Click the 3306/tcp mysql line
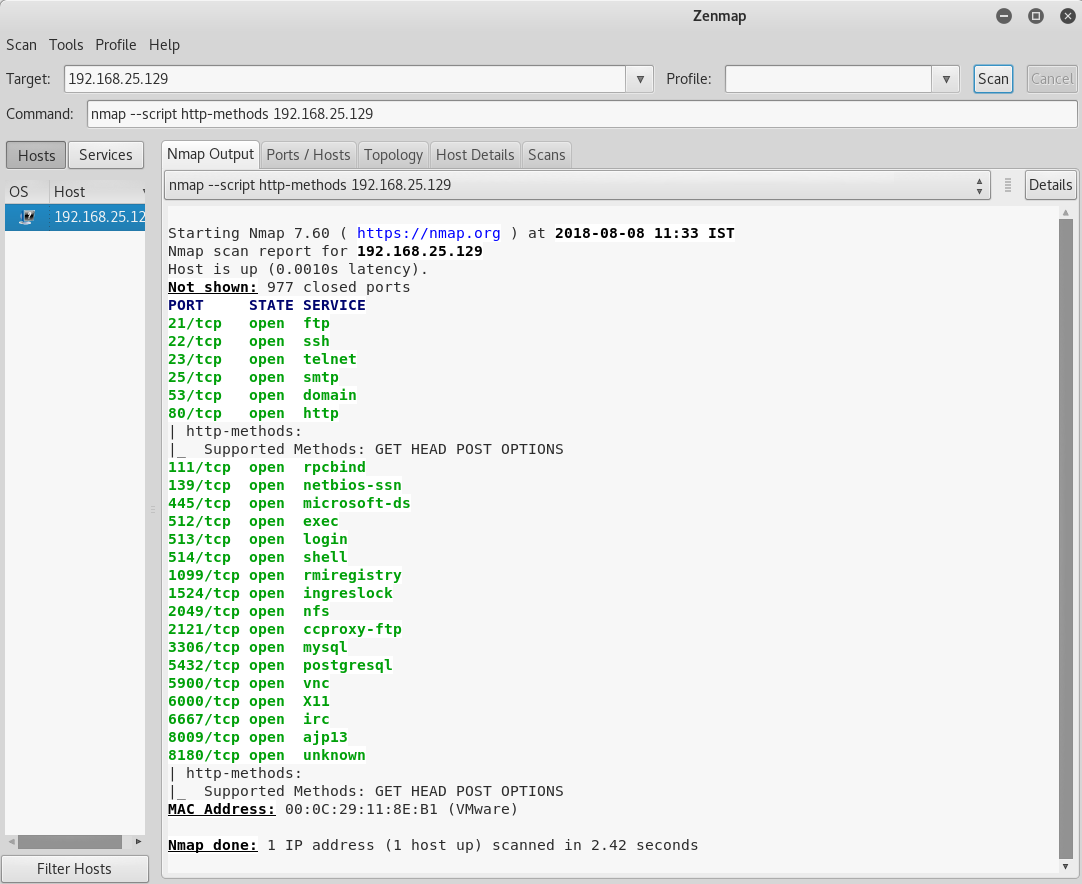Image resolution: width=1082 pixels, height=884 pixels. [x=258, y=647]
